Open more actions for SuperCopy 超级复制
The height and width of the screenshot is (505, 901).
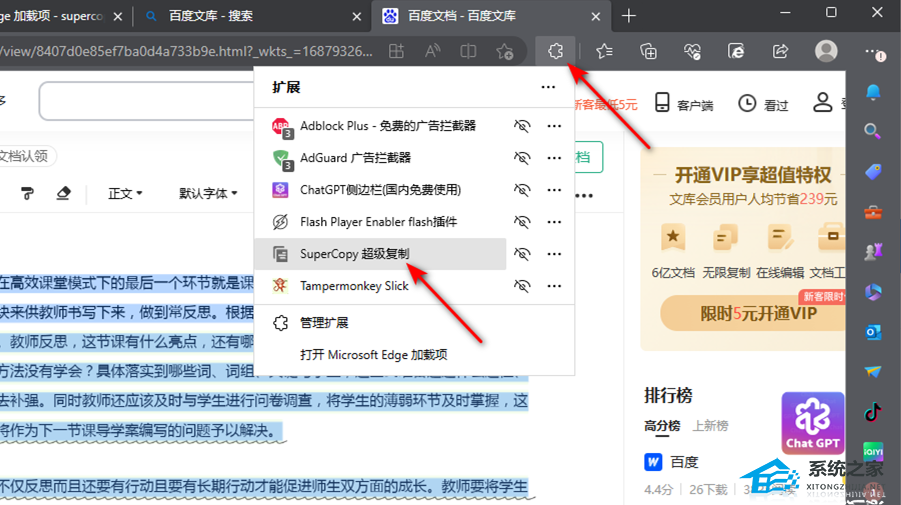click(554, 253)
